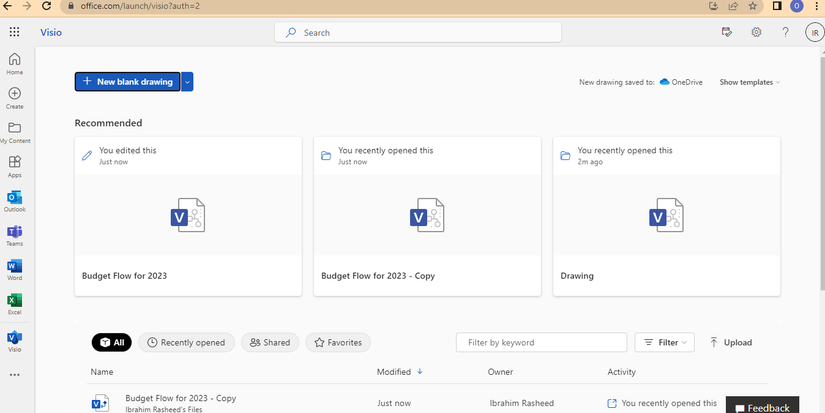
Task: Open My Content folder icon
Action: click(x=15, y=129)
